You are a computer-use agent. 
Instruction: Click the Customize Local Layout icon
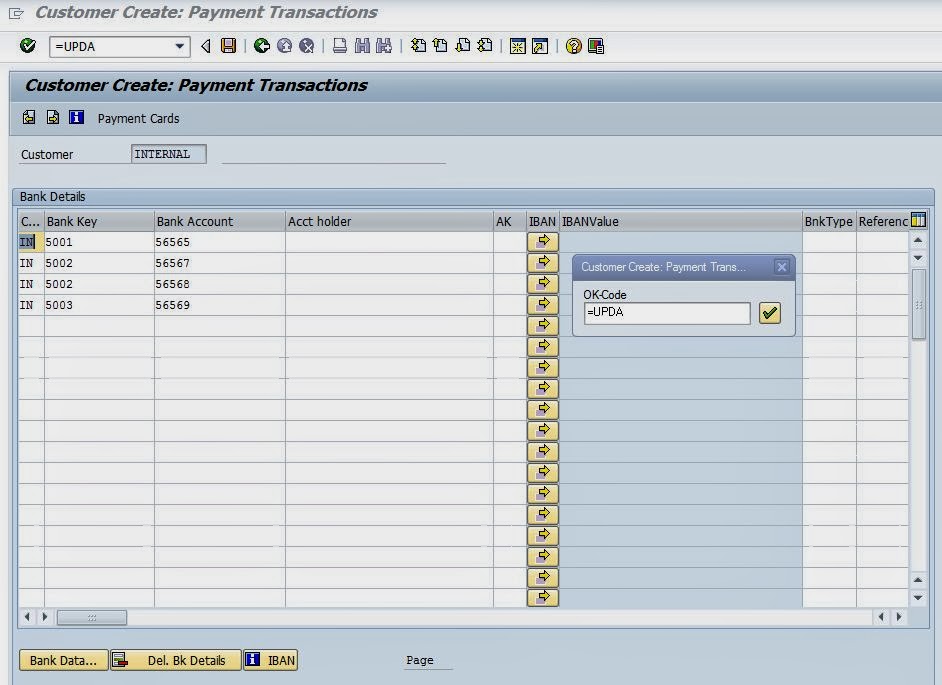(x=596, y=46)
